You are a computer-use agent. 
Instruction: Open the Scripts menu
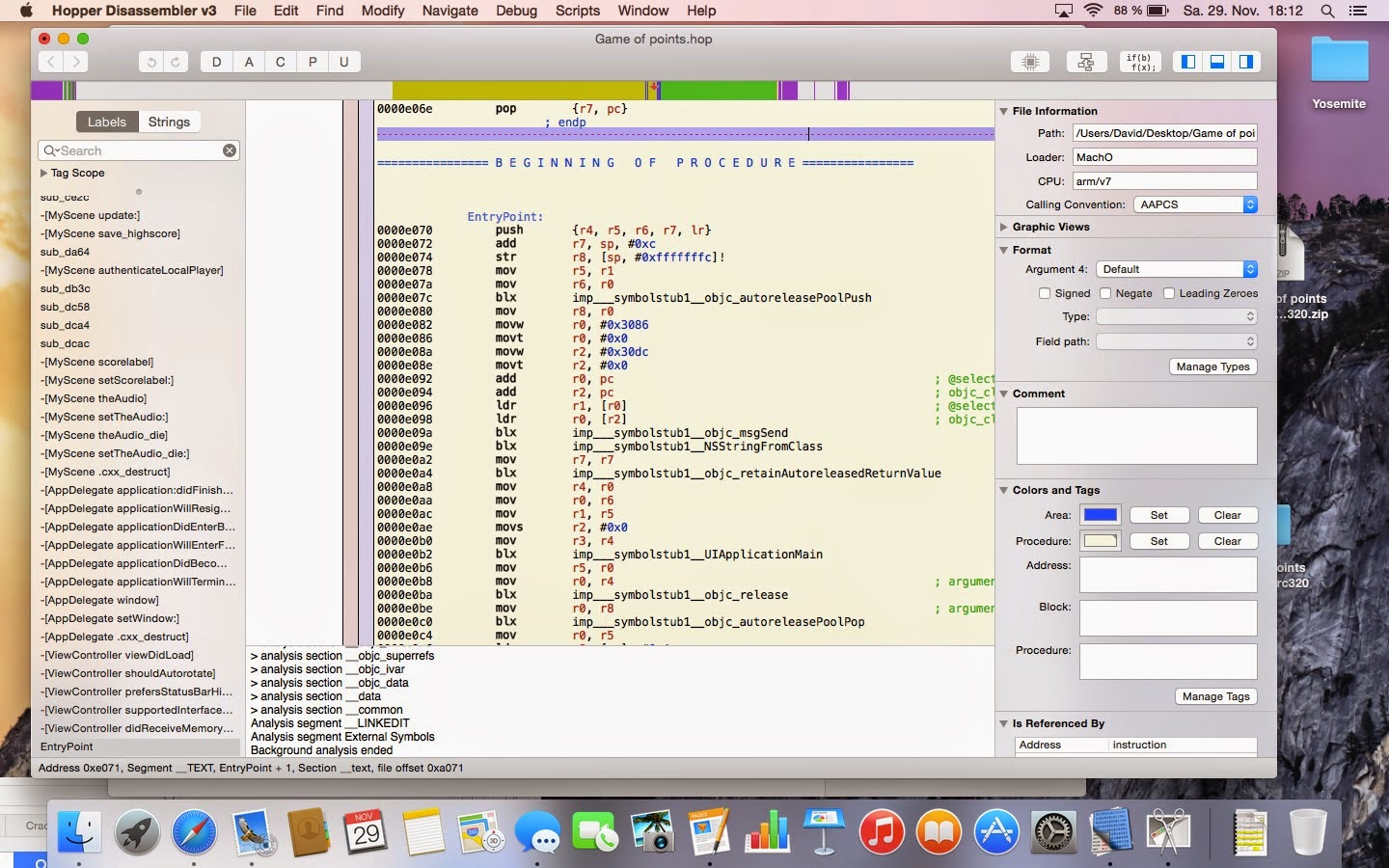coord(578,11)
